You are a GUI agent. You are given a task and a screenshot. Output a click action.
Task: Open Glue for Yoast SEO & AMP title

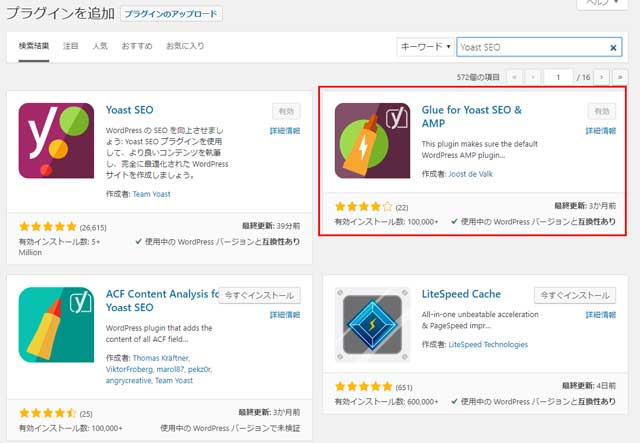pos(471,116)
